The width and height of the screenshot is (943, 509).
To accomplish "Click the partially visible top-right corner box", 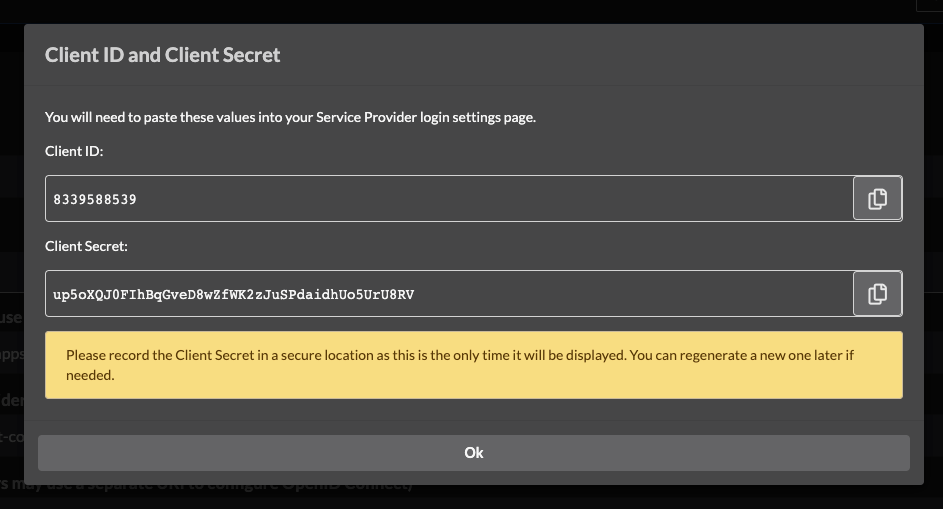I will click(x=929, y=5).
